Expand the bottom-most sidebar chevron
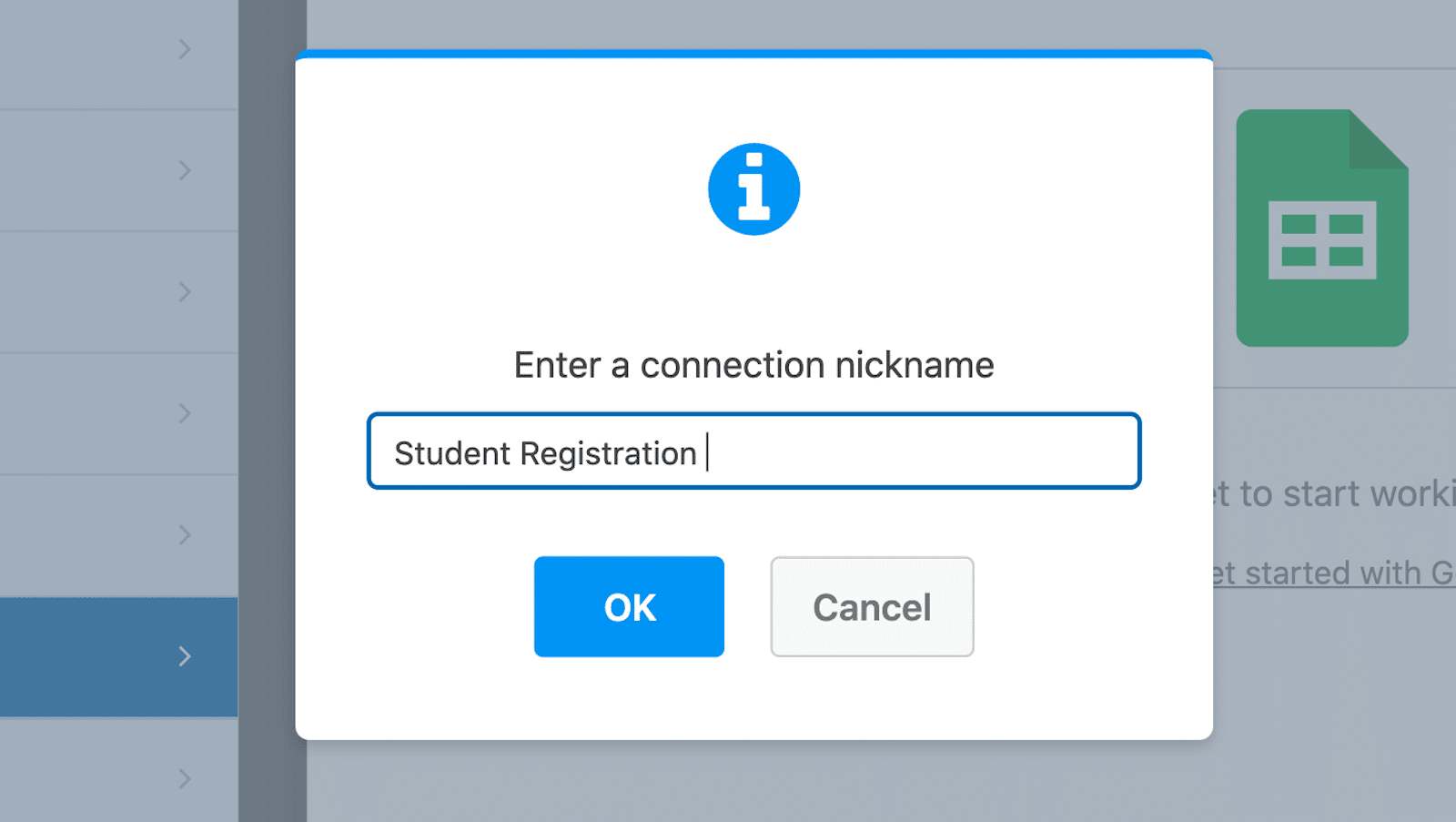 point(185,778)
